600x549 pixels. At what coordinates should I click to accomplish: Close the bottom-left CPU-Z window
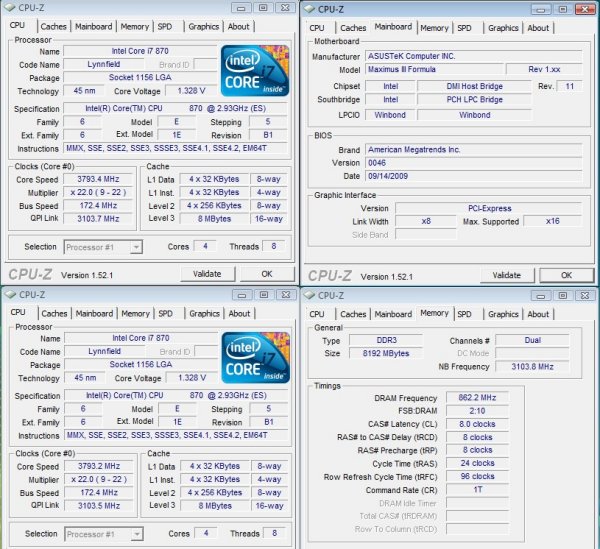click(x=286, y=295)
